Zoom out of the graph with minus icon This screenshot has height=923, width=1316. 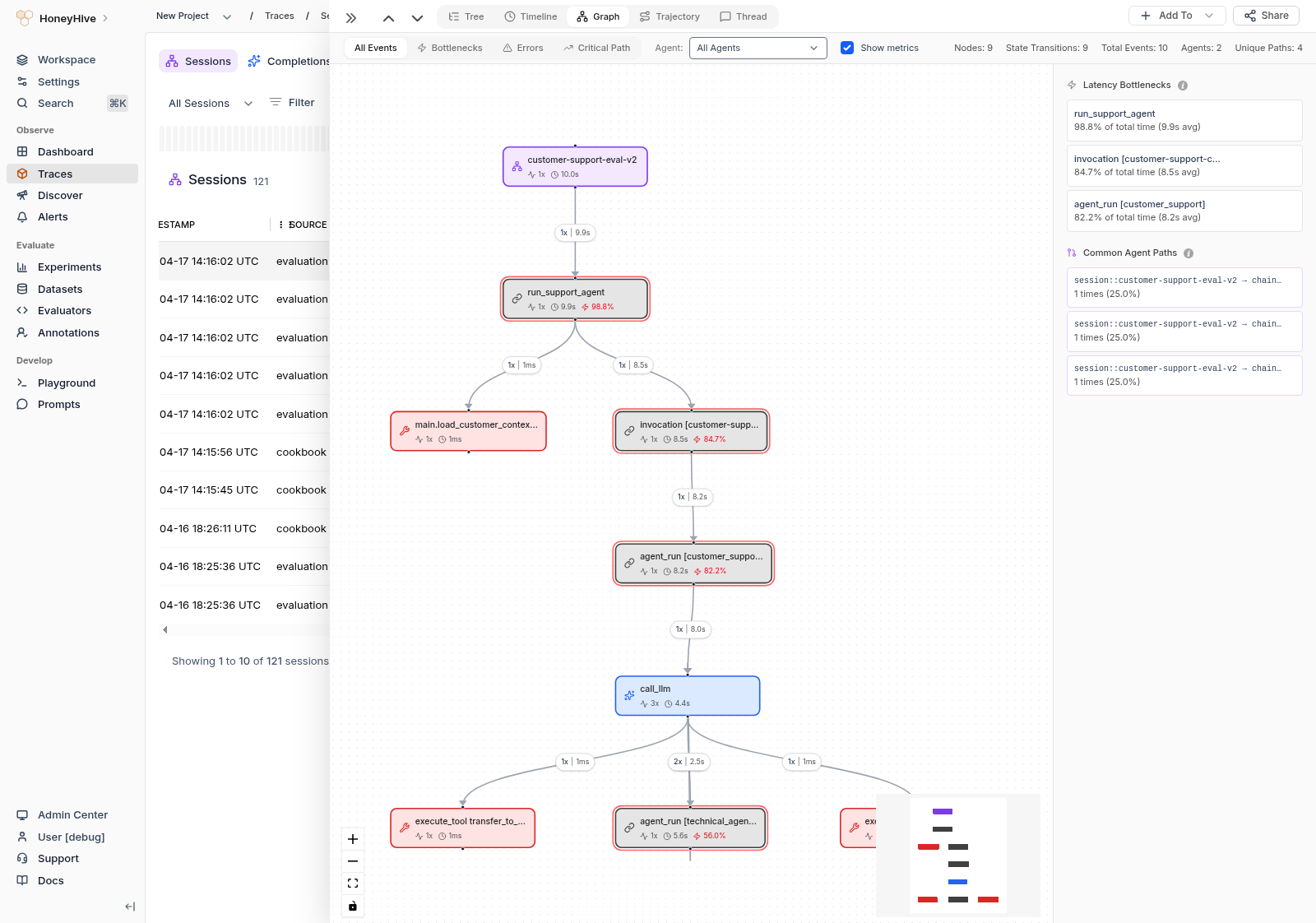(353, 861)
